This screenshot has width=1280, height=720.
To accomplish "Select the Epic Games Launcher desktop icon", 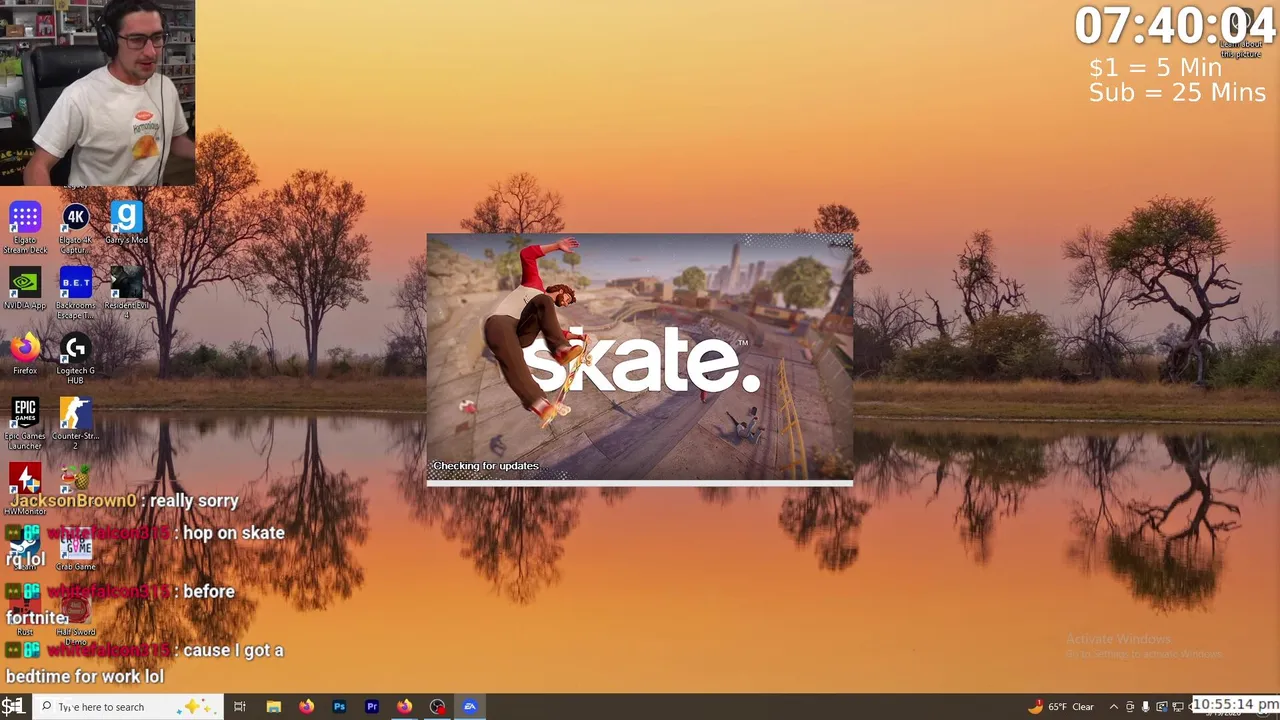I will tap(25, 424).
